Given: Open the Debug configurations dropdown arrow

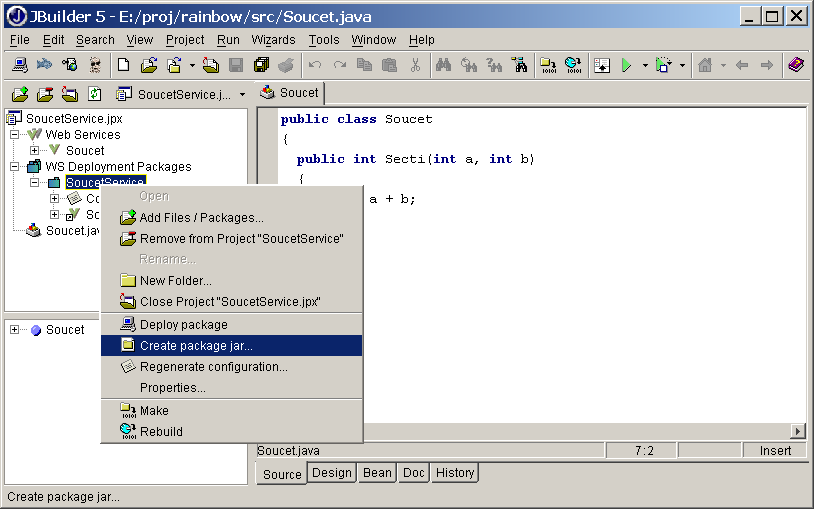Looking at the screenshot, I should [682, 65].
